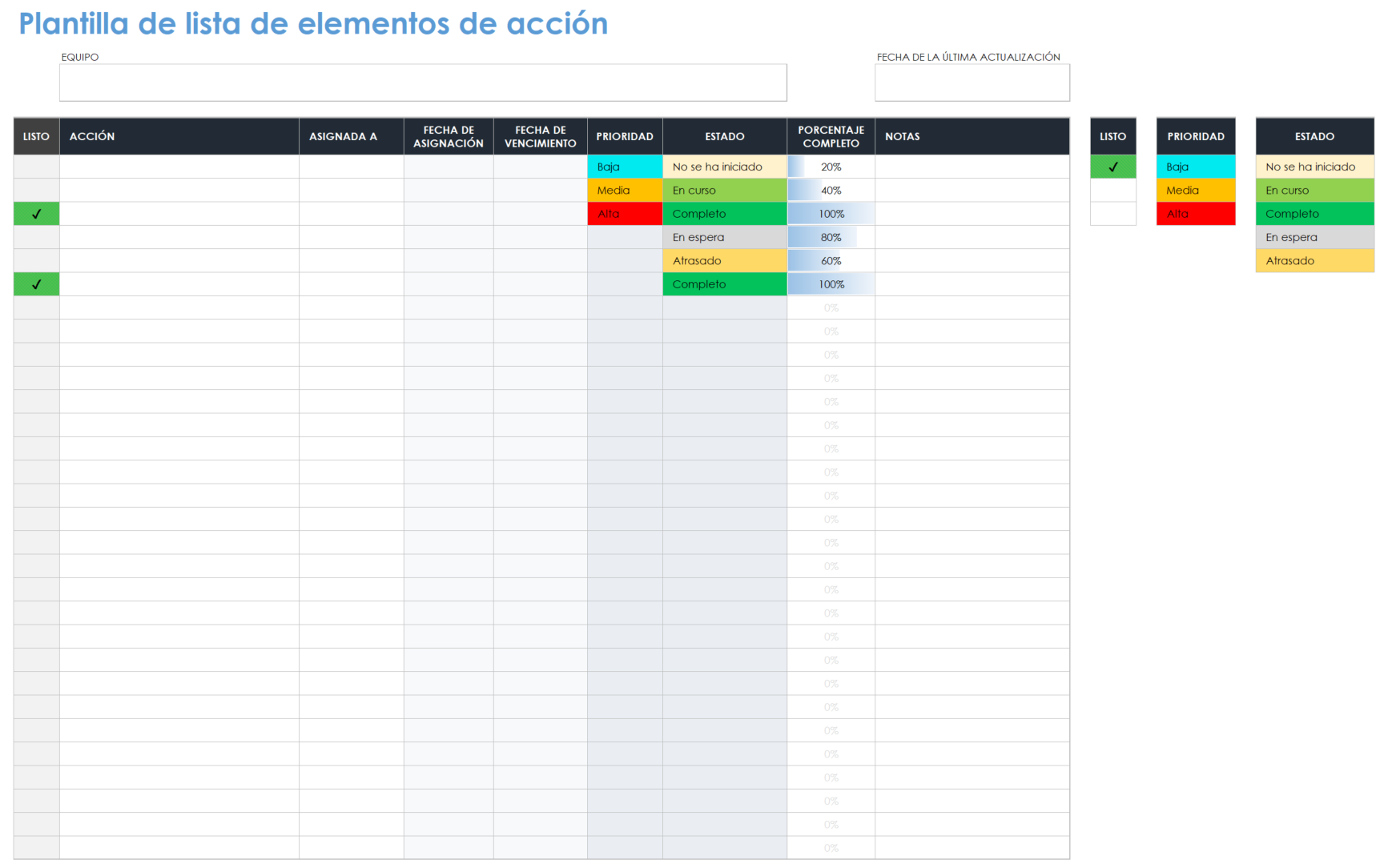1388x868 pixels.
Task: Toggle the LISTO cell in the Atrasado row
Action: (36, 260)
